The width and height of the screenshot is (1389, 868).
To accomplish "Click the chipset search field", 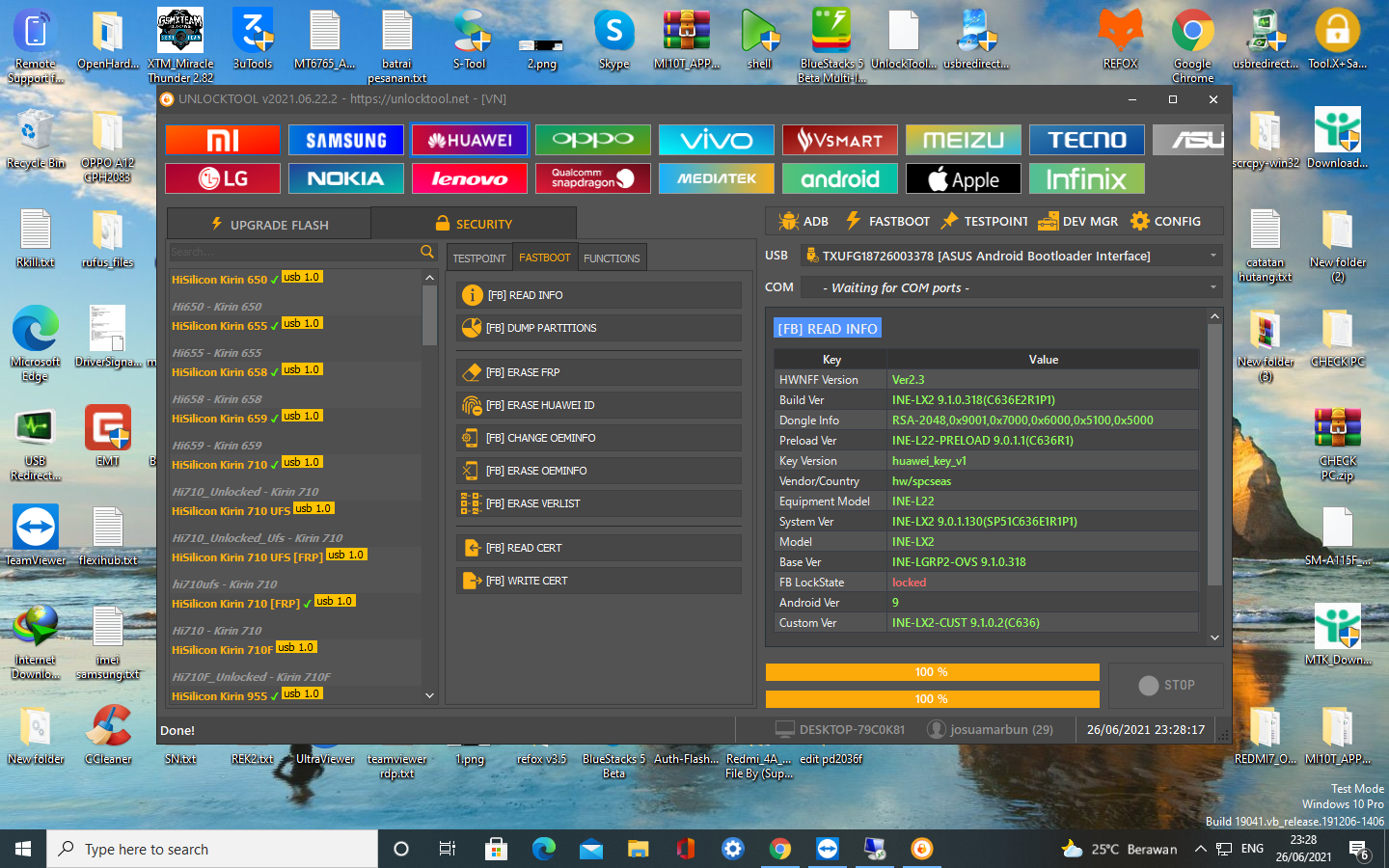I will (293, 252).
